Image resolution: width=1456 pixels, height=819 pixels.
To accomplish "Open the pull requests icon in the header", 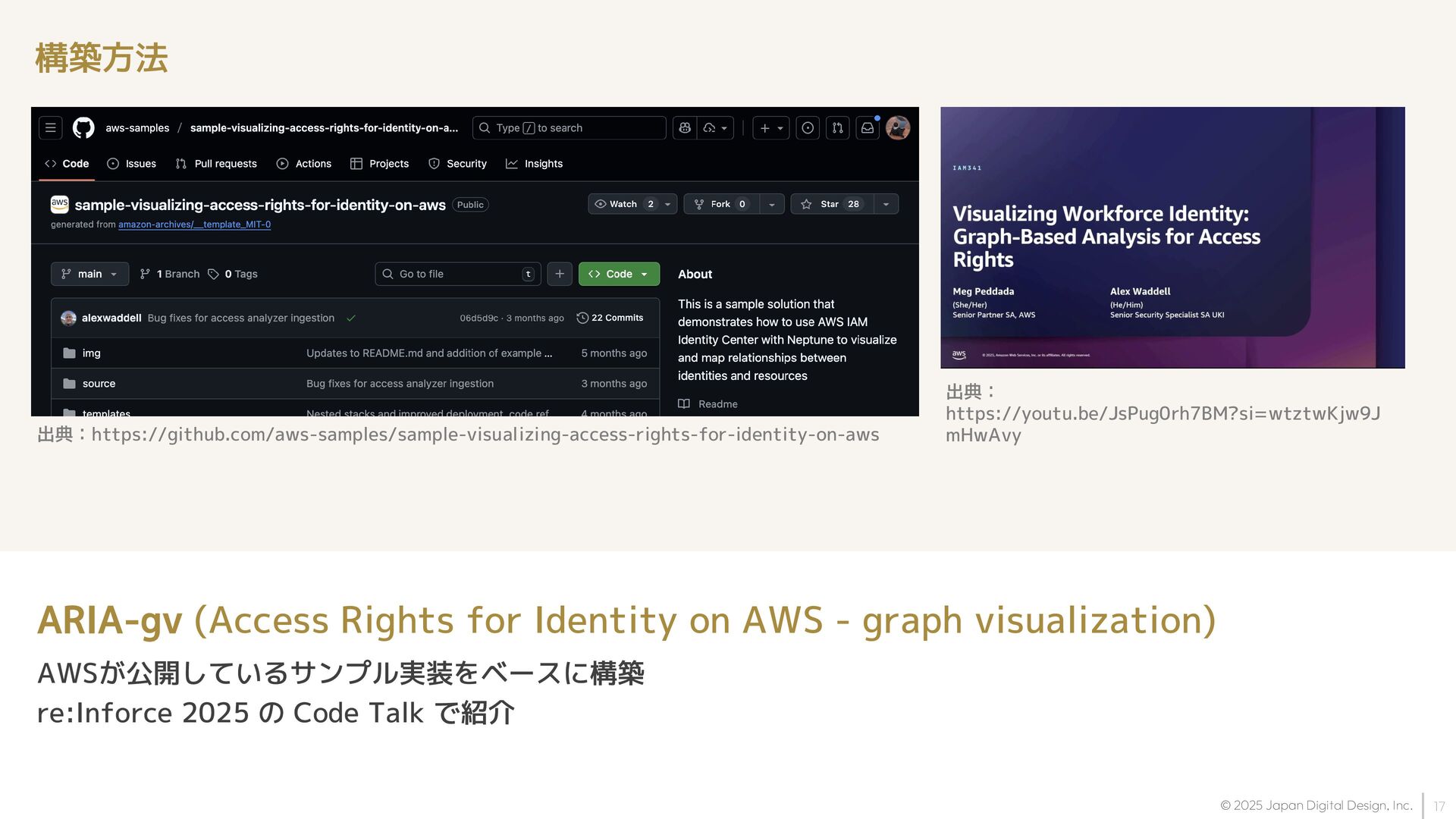I will click(x=837, y=128).
